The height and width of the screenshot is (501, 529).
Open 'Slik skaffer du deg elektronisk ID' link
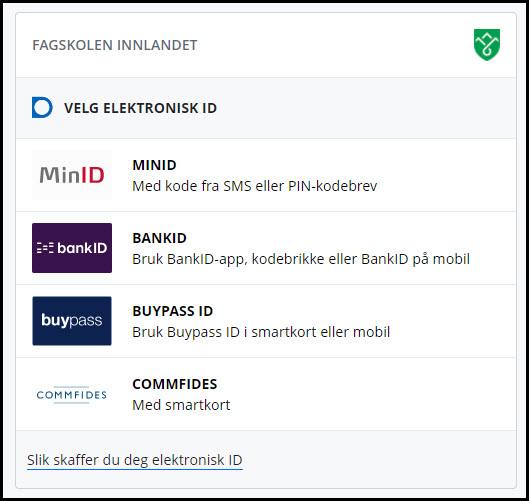(135, 460)
